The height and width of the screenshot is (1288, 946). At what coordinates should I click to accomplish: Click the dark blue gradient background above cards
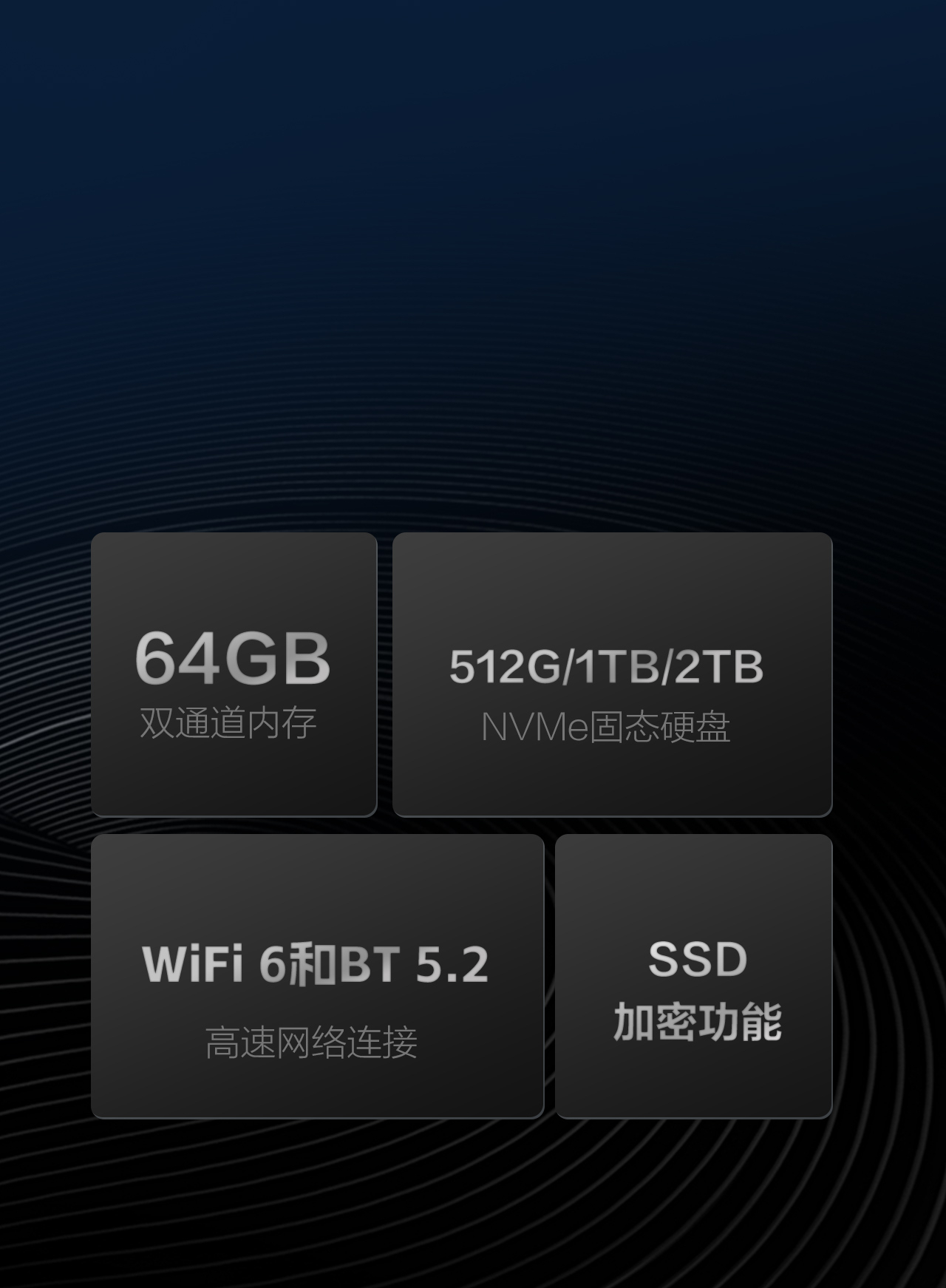click(473, 222)
